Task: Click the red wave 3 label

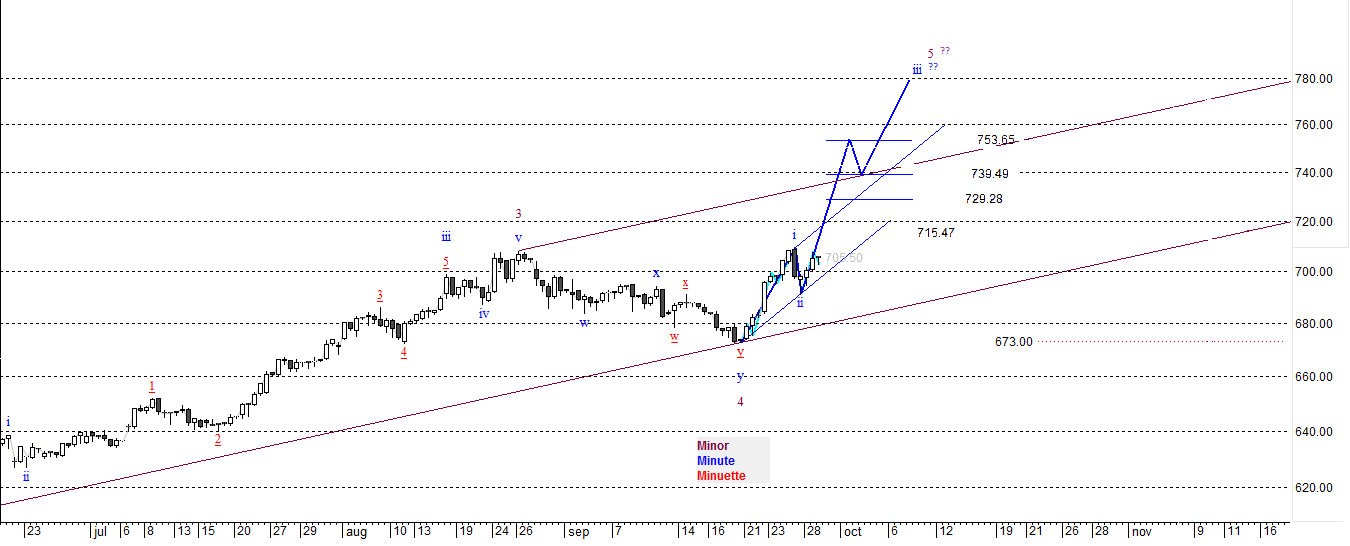Action: tap(380, 295)
